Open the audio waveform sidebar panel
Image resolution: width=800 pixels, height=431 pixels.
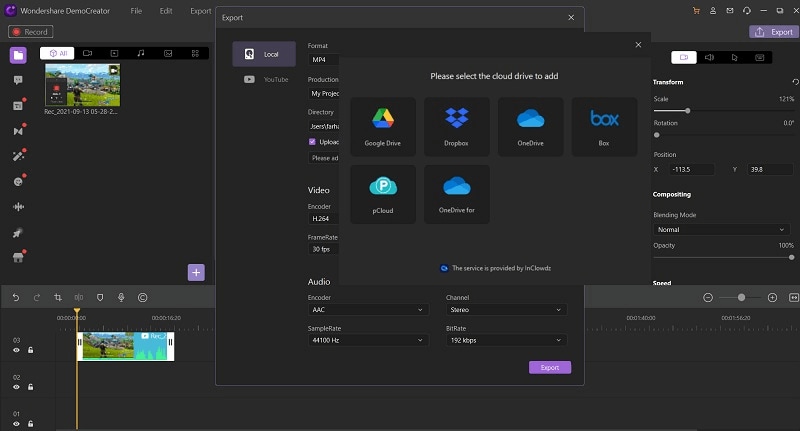(18, 207)
